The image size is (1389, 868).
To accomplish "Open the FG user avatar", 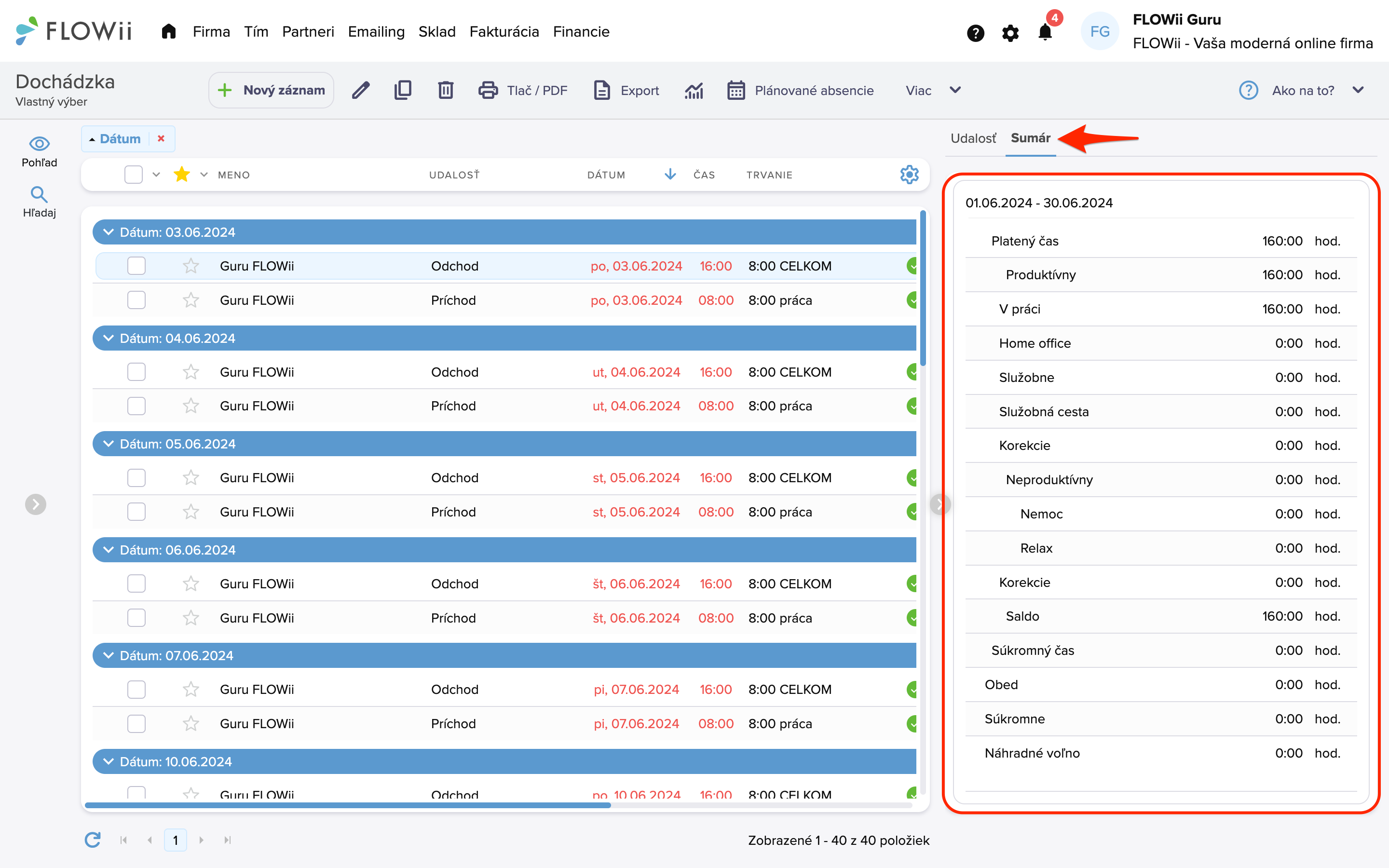I will pyautogui.click(x=1100, y=31).
